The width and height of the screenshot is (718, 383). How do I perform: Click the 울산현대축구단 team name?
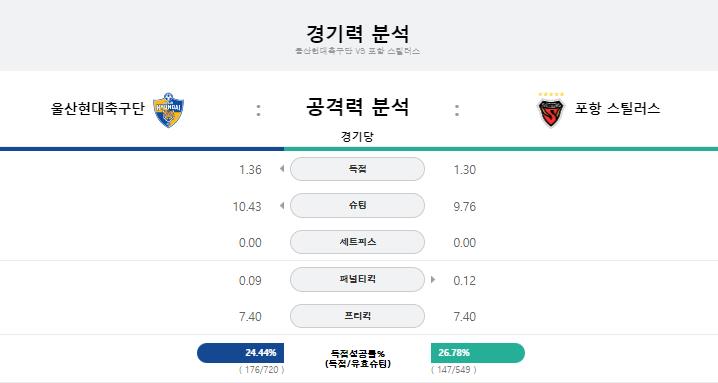click(98, 109)
